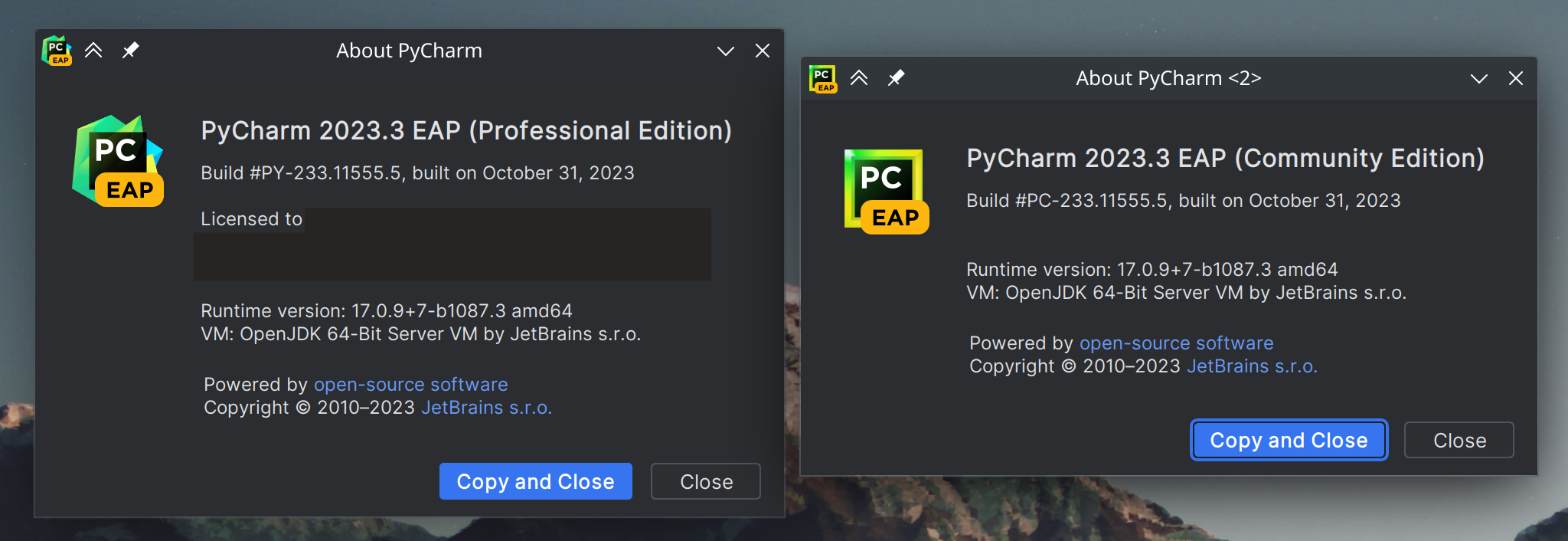Close the About PyCharm <2> window
Image resolution: width=1568 pixels, height=541 pixels.
[x=1516, y=78]
